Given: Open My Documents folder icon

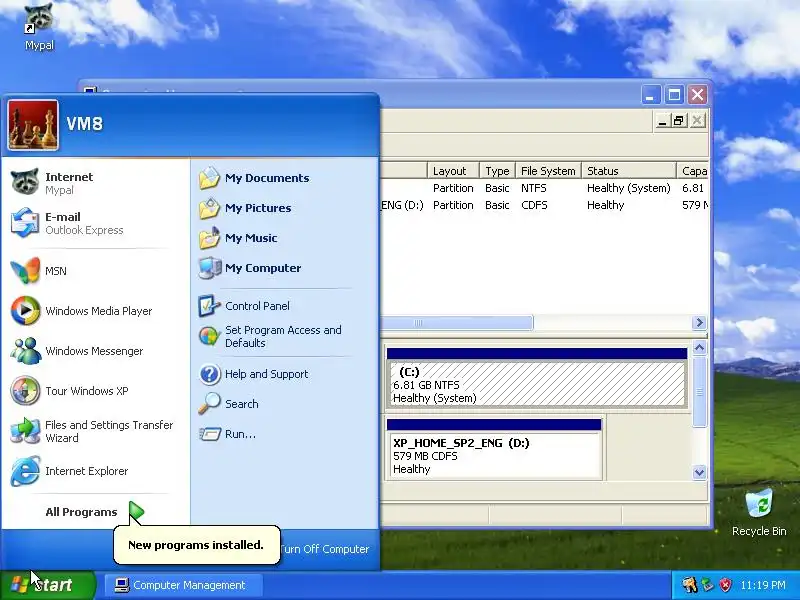Looking at the screenshot, I should [209, 178].
